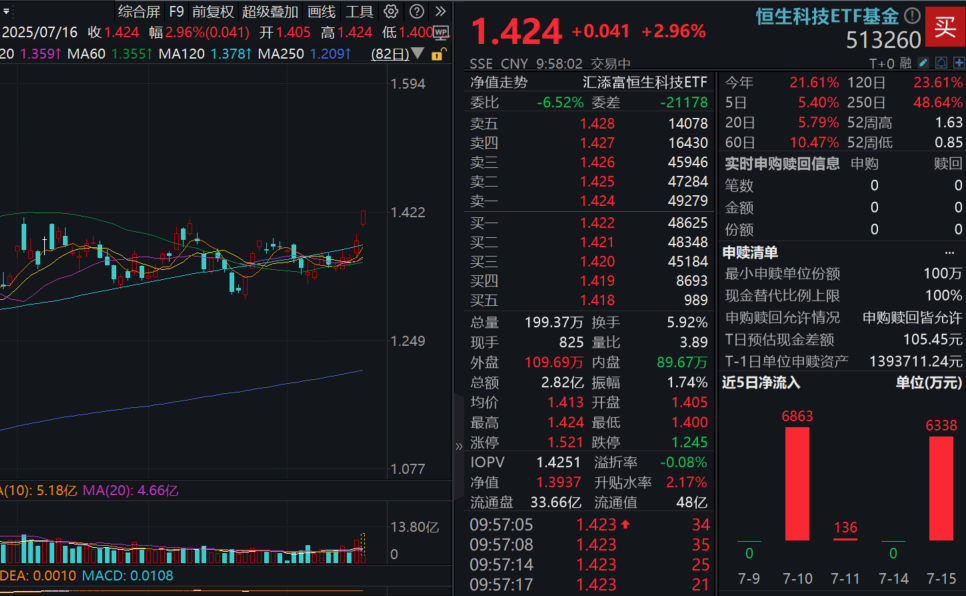Click the pencil edit icon beside T+0 融

[923, 62]
